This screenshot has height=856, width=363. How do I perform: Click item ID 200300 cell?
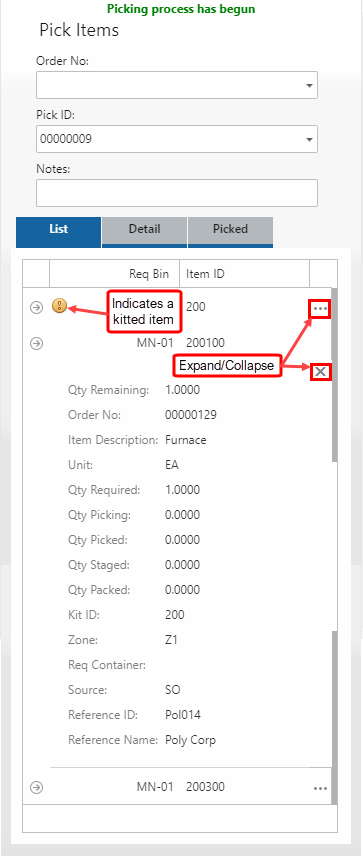coord(205,787)
